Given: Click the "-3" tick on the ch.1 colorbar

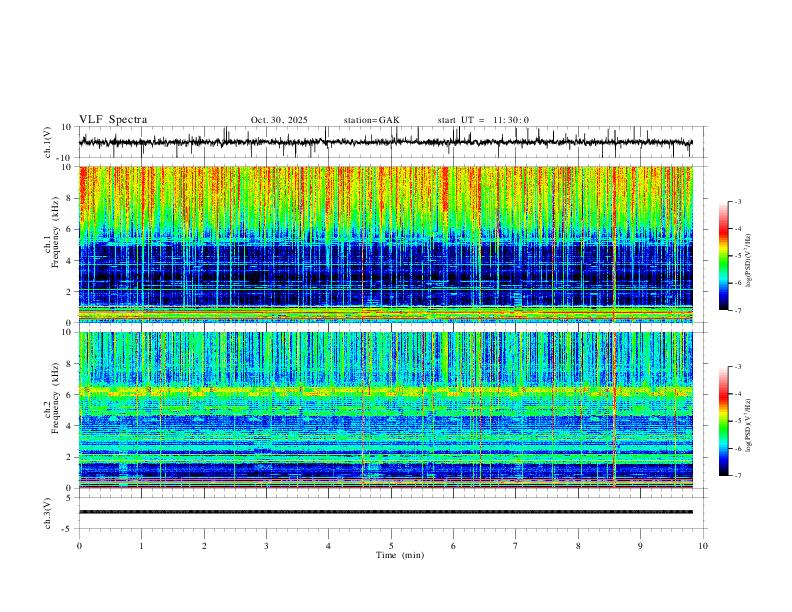Looking at the screenshot, I should coord(738,201).
